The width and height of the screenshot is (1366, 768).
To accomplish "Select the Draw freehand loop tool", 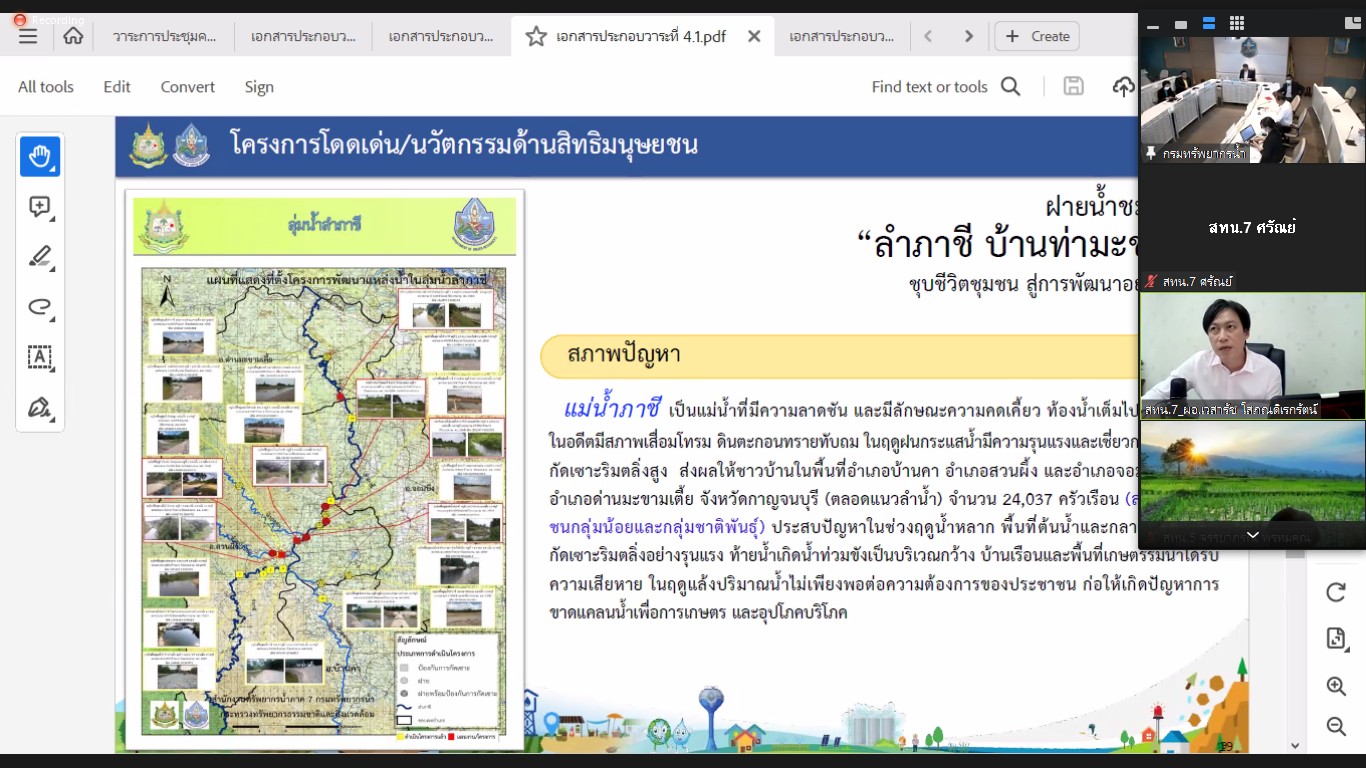I will [x=40, y=307].
